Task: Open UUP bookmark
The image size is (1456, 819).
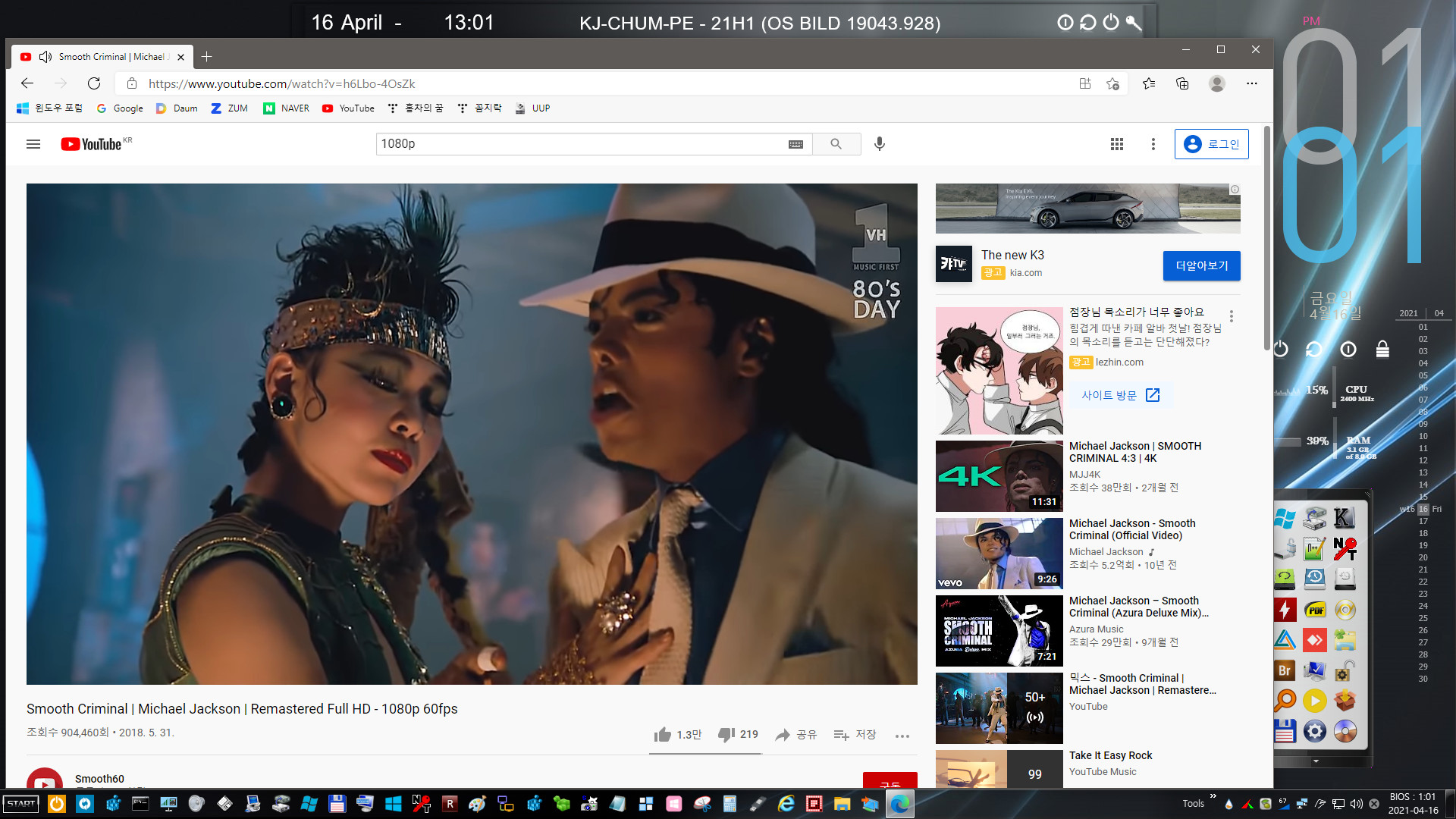Action: click(x=532, y=108)
